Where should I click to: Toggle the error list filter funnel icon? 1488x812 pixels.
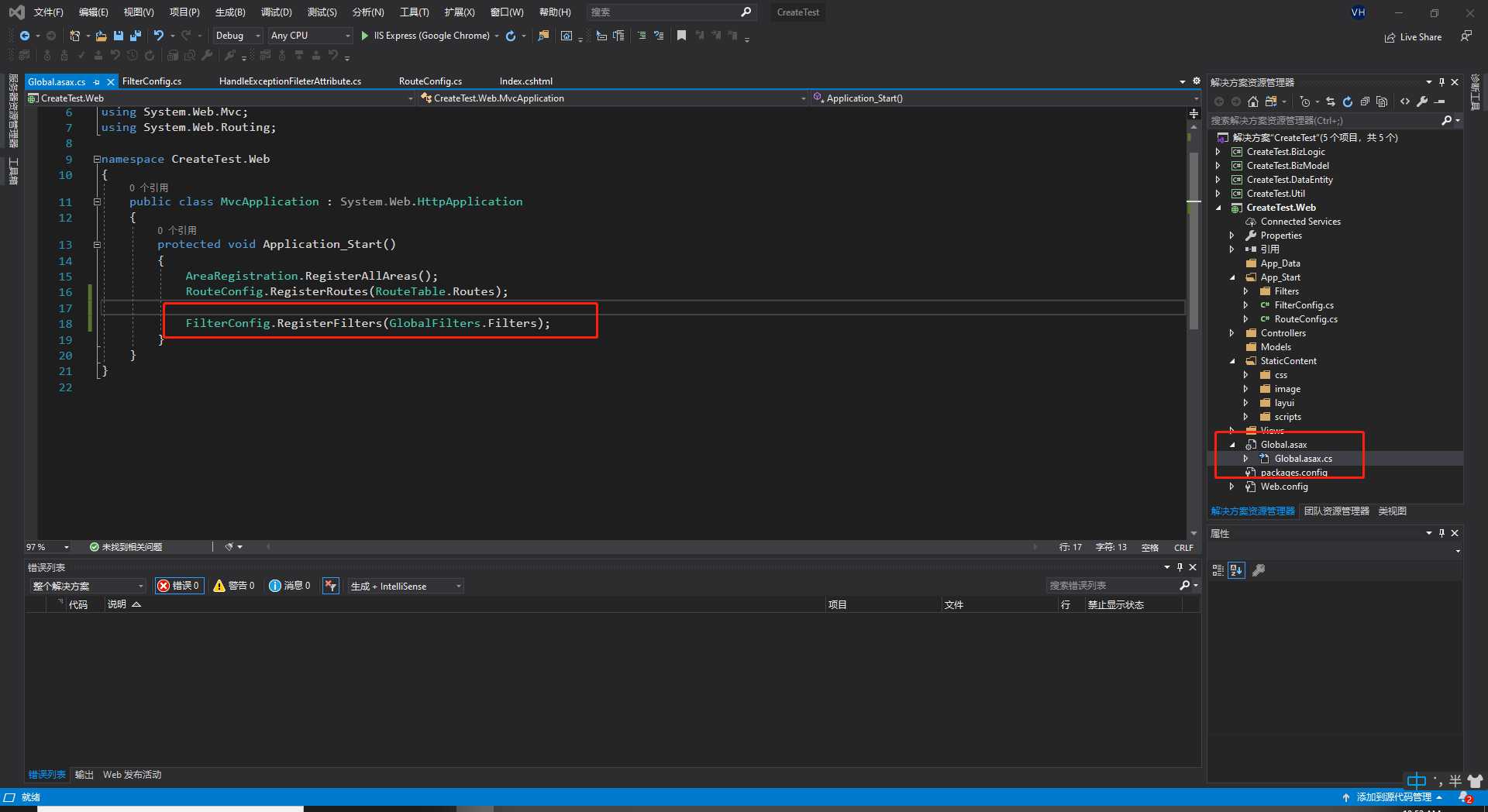click(x=331, y=586)
